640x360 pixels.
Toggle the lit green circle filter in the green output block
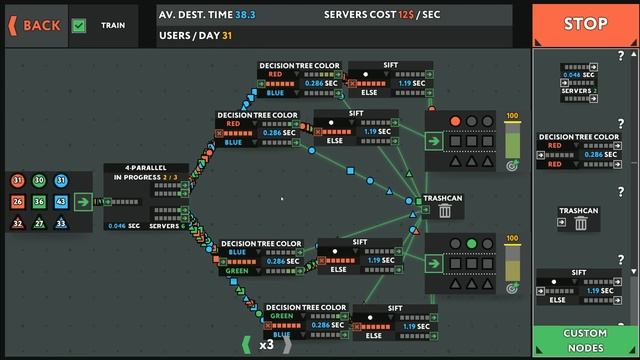point(471,244)
